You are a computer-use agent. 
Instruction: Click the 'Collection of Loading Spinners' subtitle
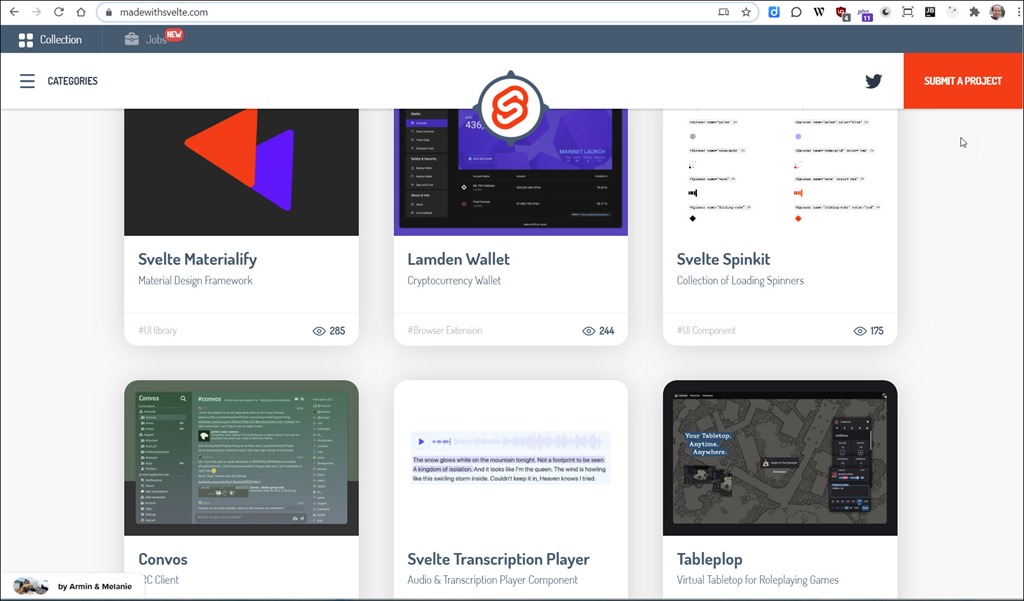pyautogui.click(x=740, y=281)
